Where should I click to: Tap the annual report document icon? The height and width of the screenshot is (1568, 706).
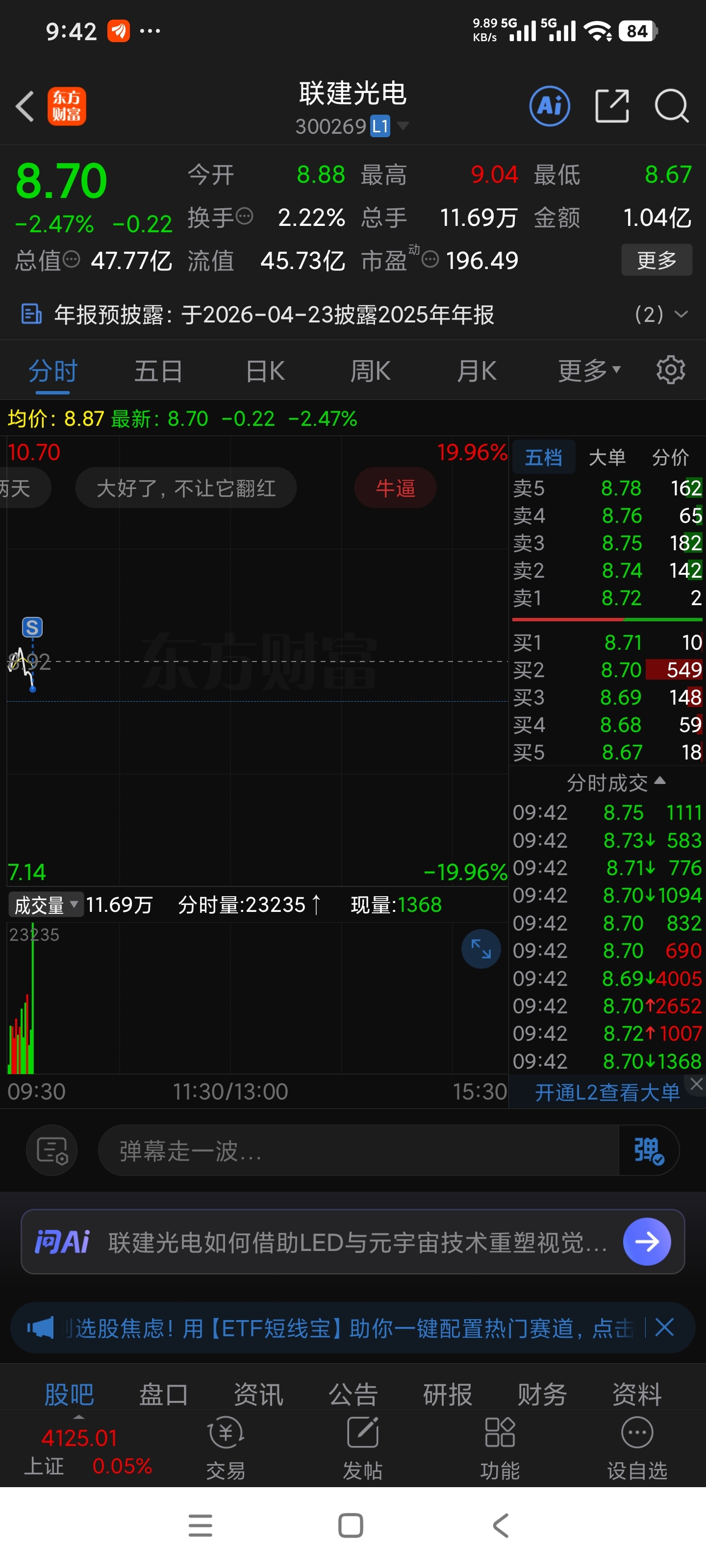pyautogui.click(x=31, y=314)
